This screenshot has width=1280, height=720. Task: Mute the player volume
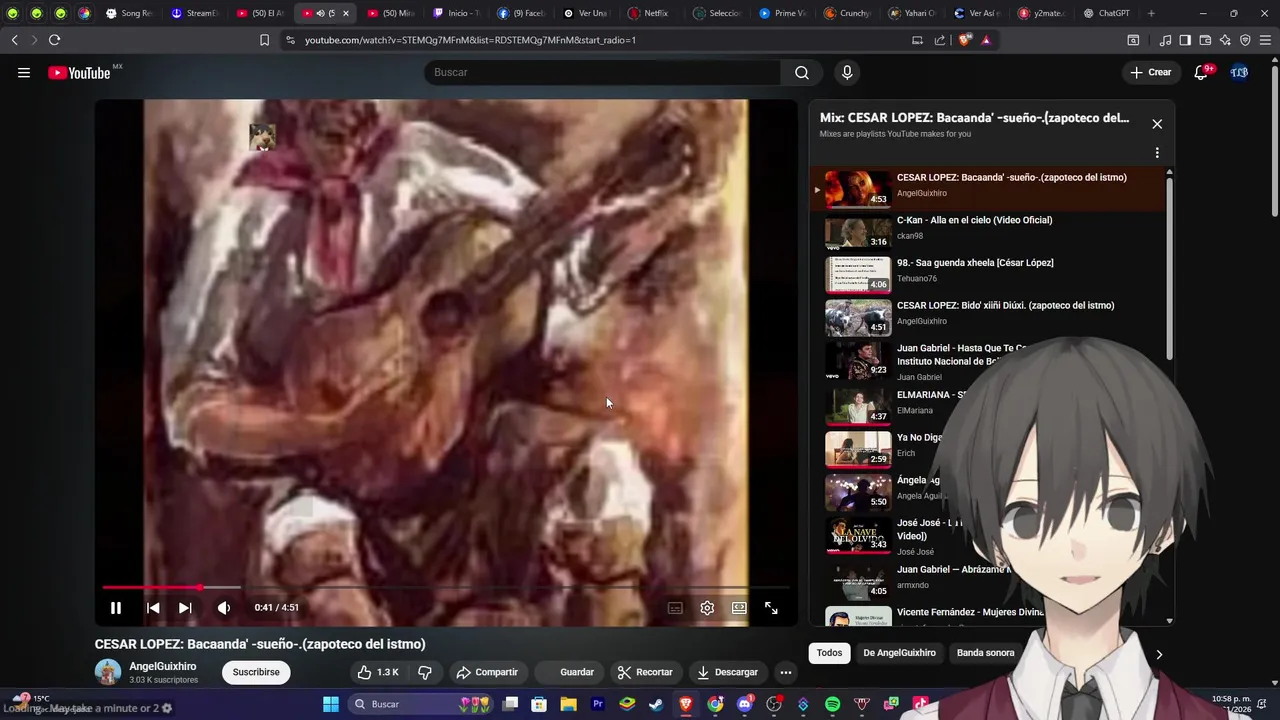click(224, 608)
